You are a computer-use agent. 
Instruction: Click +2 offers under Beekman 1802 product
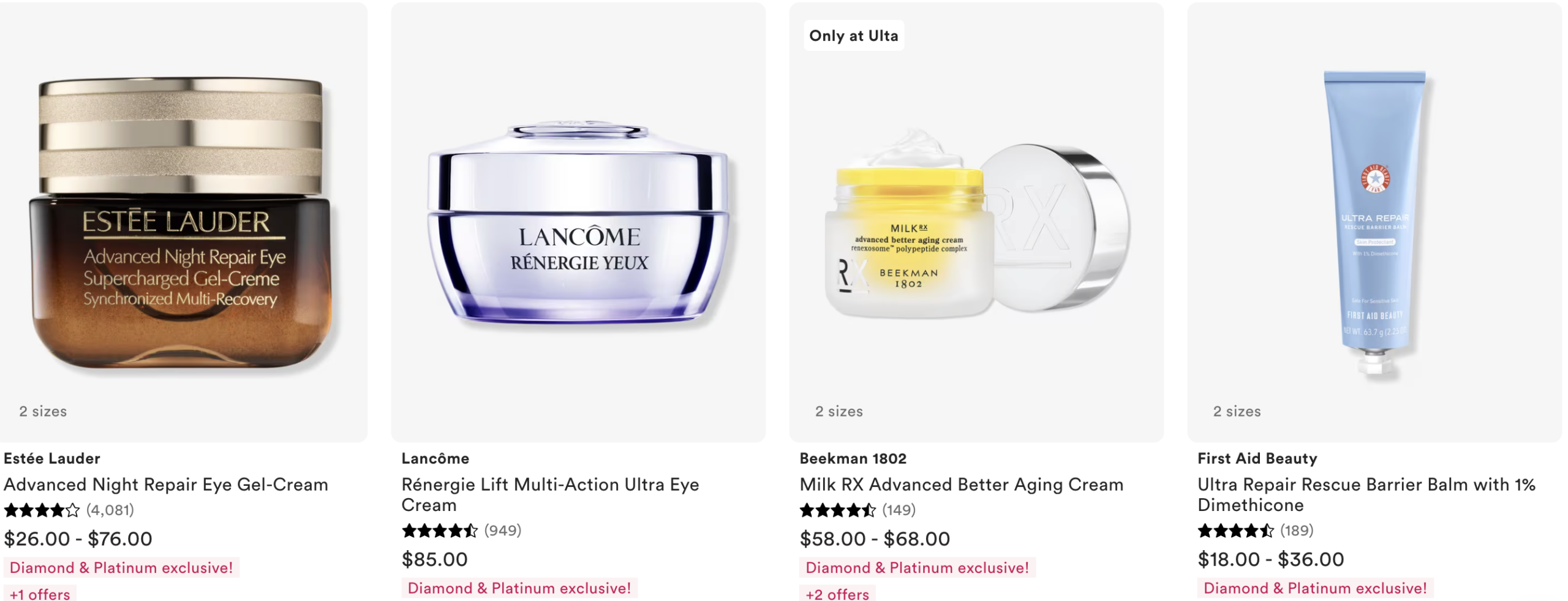click(837, 594)
